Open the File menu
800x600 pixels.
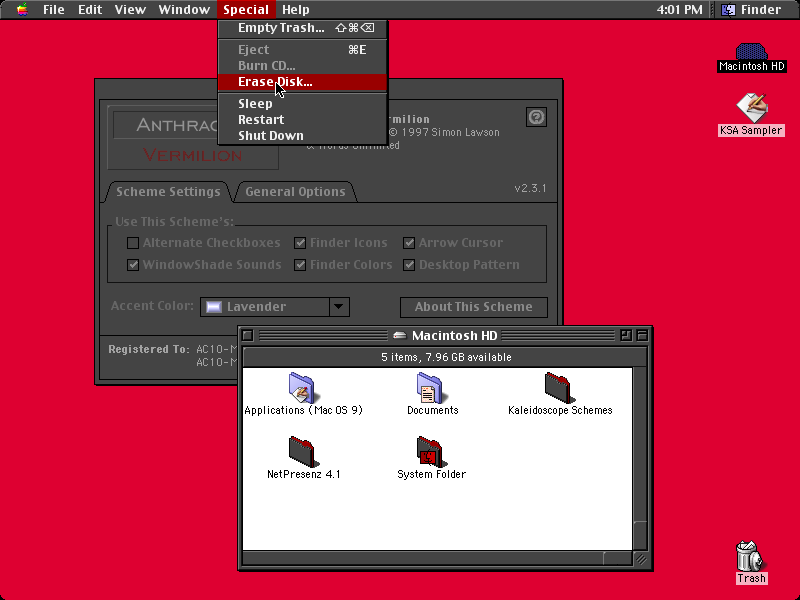pos(54,10)
